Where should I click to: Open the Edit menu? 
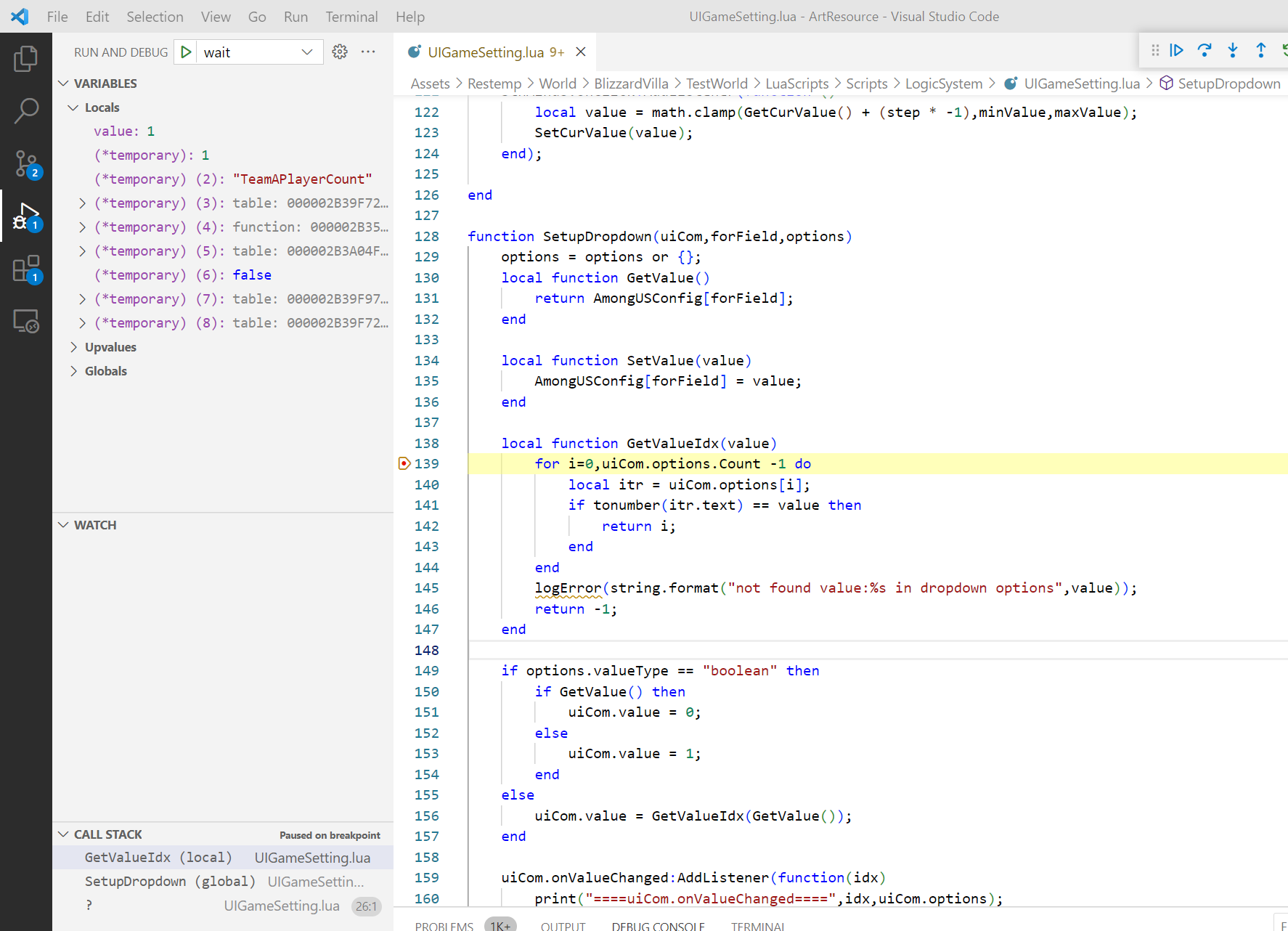[x=97, y=17]
